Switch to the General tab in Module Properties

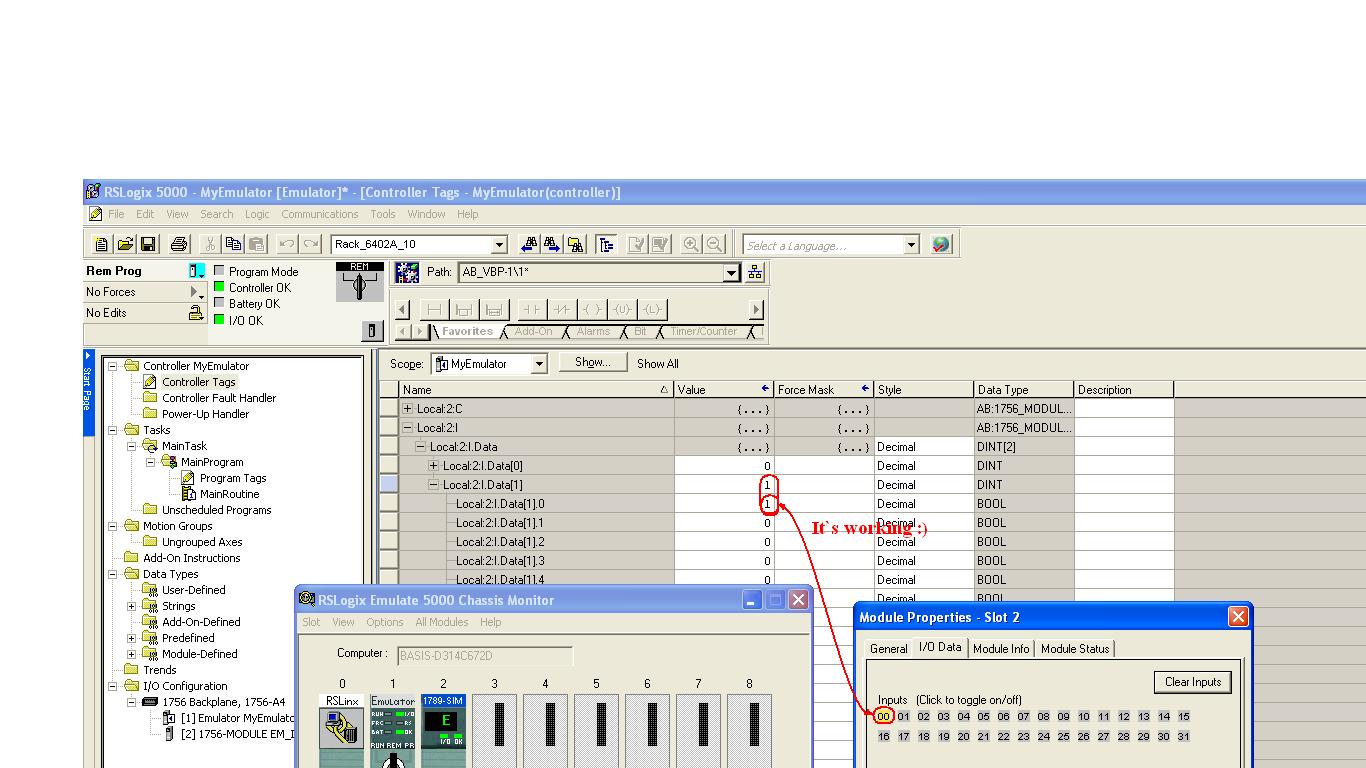pyautogui.click(x=888, y=649)
